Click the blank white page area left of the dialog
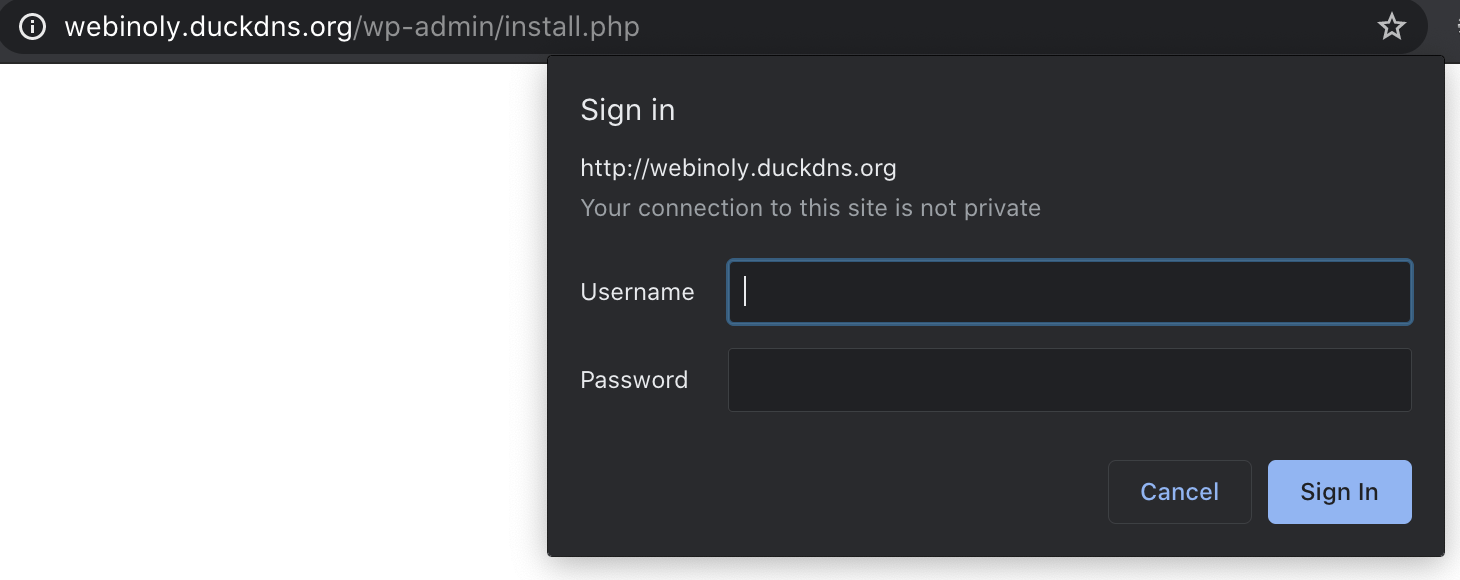Screen dimensions: 1460x580 pos(270,320)
